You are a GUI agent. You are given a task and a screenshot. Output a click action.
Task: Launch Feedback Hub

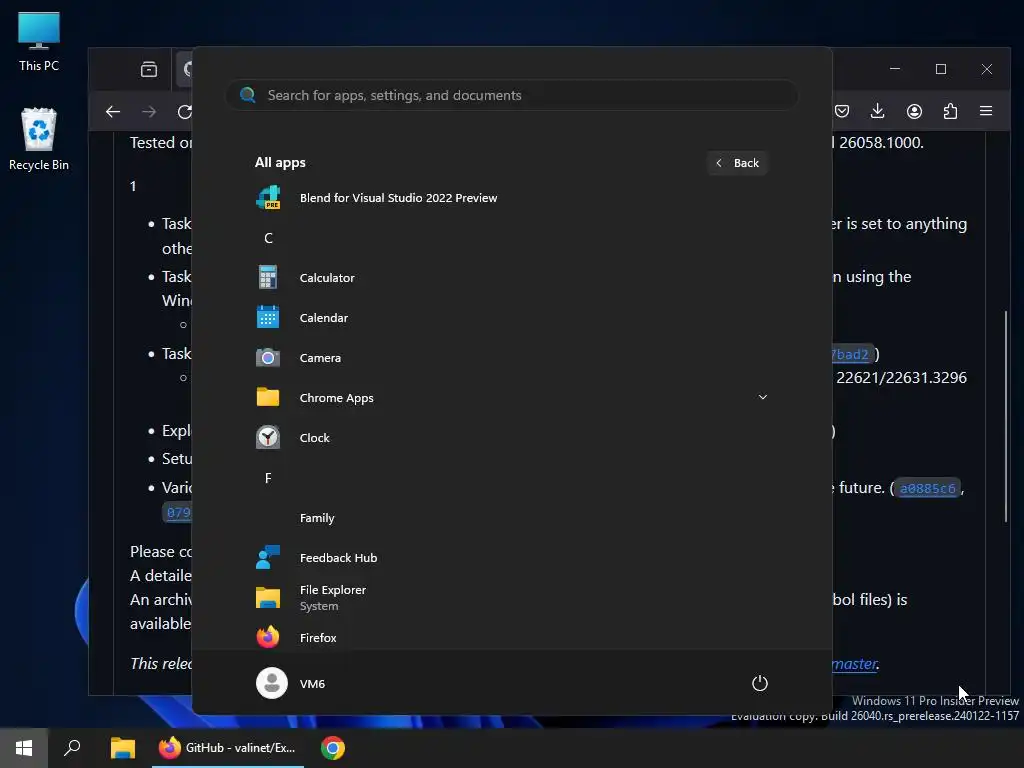click(511, 557)
